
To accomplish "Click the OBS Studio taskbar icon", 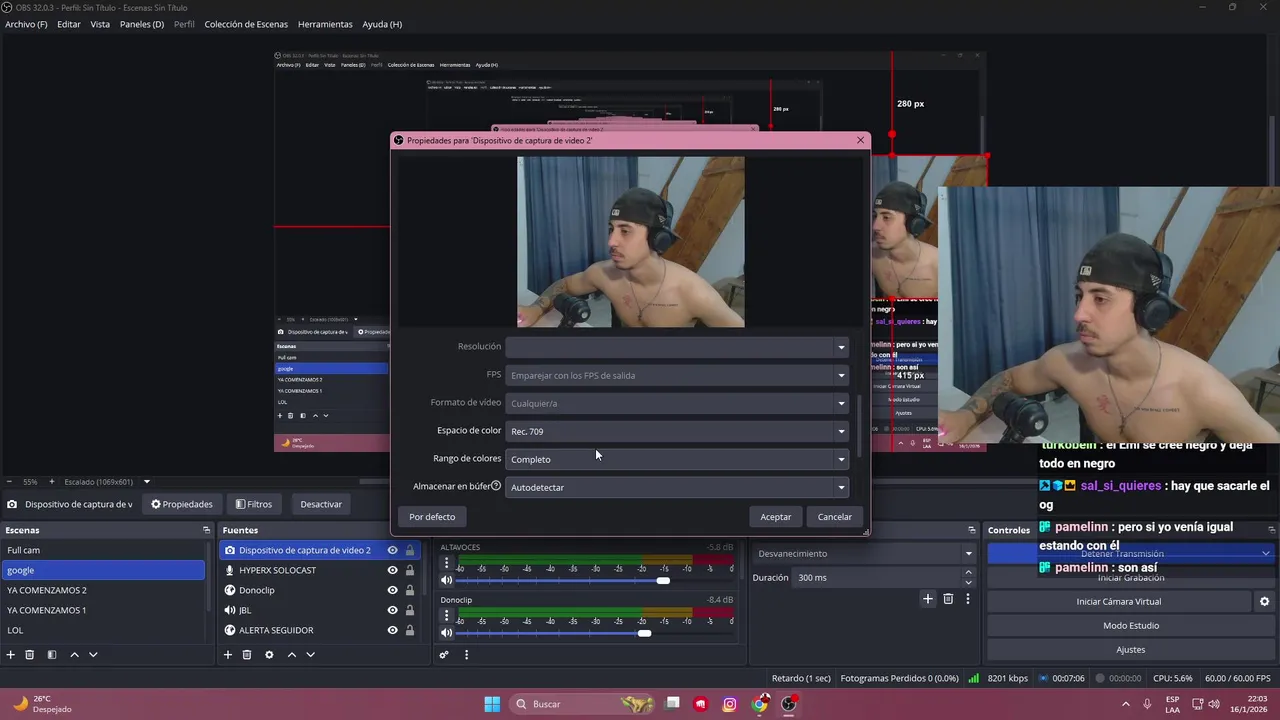I will point(789,704).
